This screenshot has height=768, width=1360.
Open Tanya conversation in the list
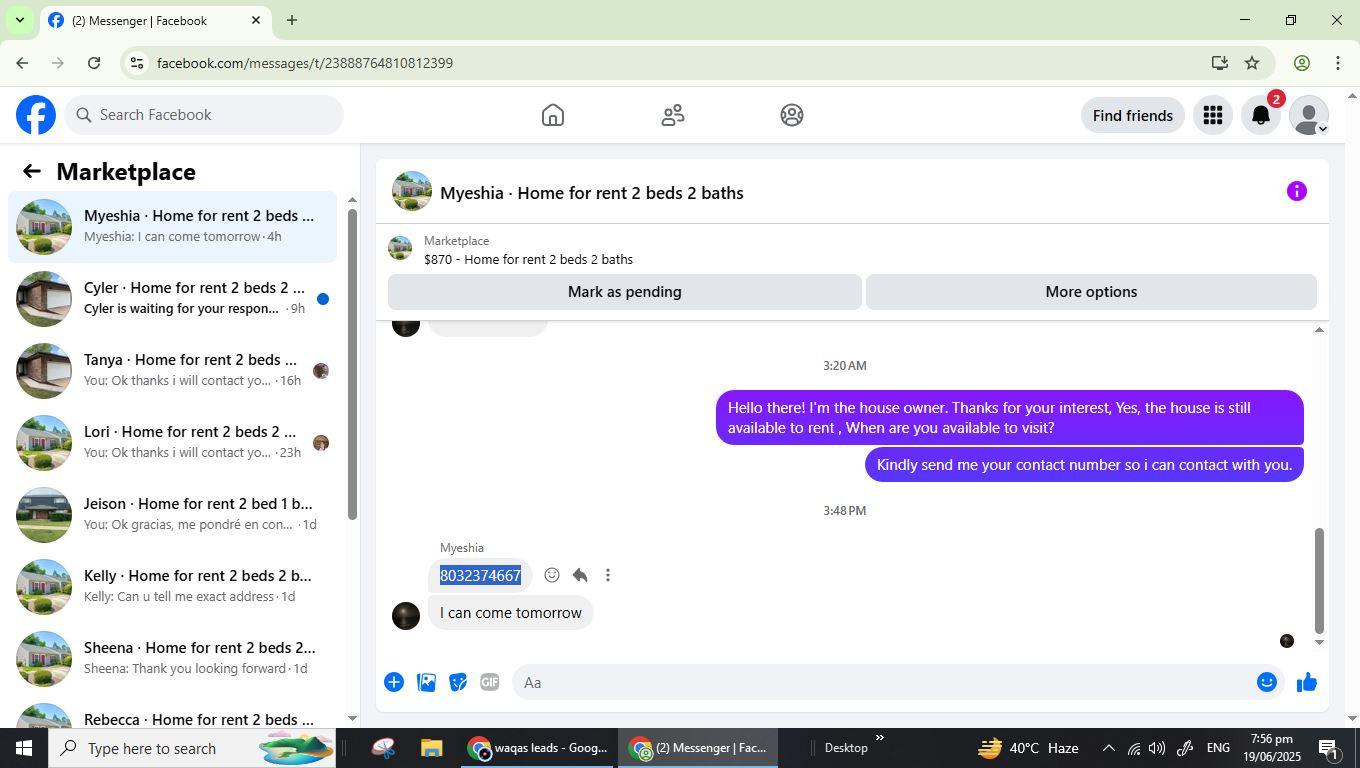[172, 371]
